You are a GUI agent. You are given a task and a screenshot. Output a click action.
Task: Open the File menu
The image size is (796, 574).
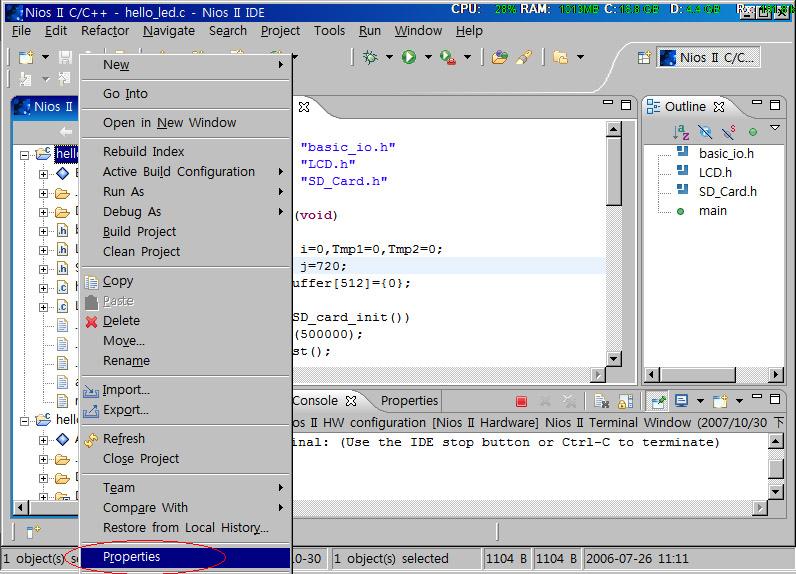(x=21, y=31)
